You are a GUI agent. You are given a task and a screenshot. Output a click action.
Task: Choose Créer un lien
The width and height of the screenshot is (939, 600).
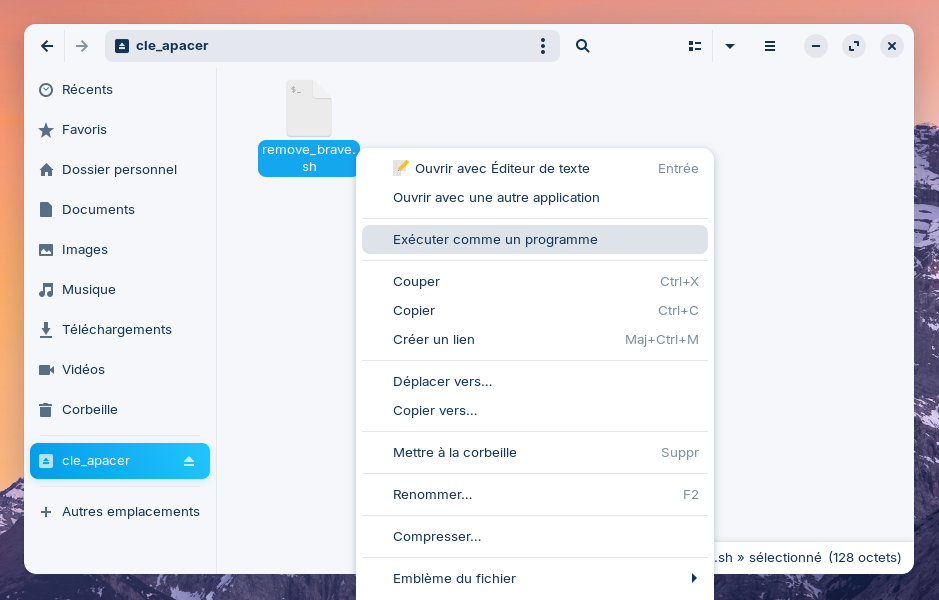click(x=535, y=340)
